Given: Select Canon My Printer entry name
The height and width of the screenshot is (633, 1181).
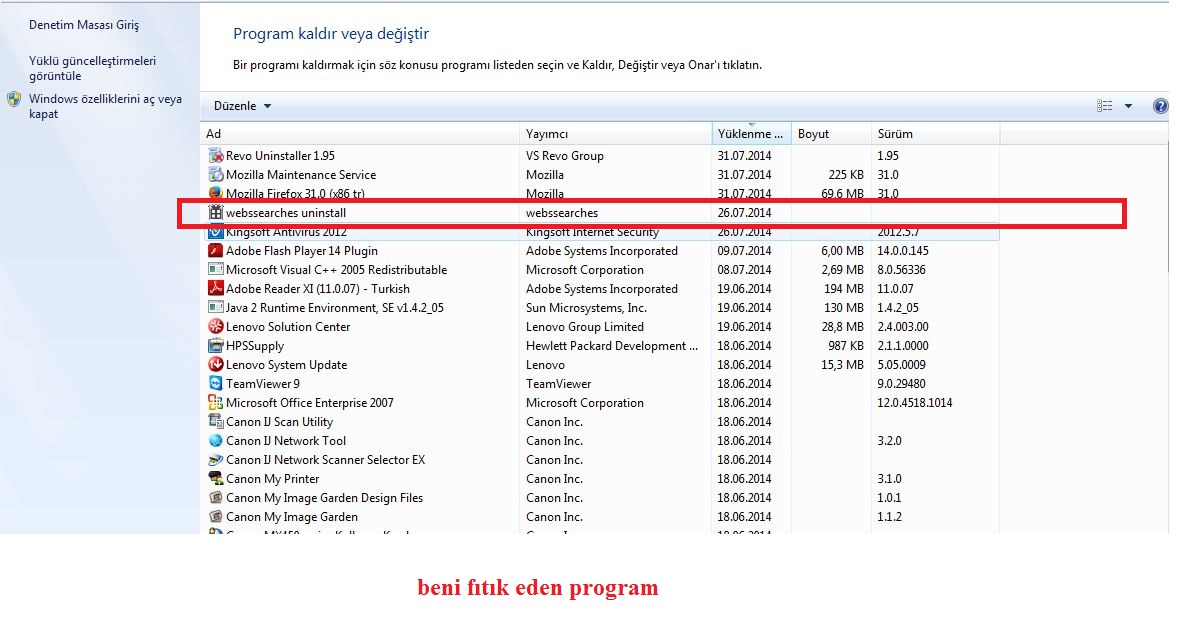Looking at the screenshot, I should pyautogui.click(x=273, y=479).
